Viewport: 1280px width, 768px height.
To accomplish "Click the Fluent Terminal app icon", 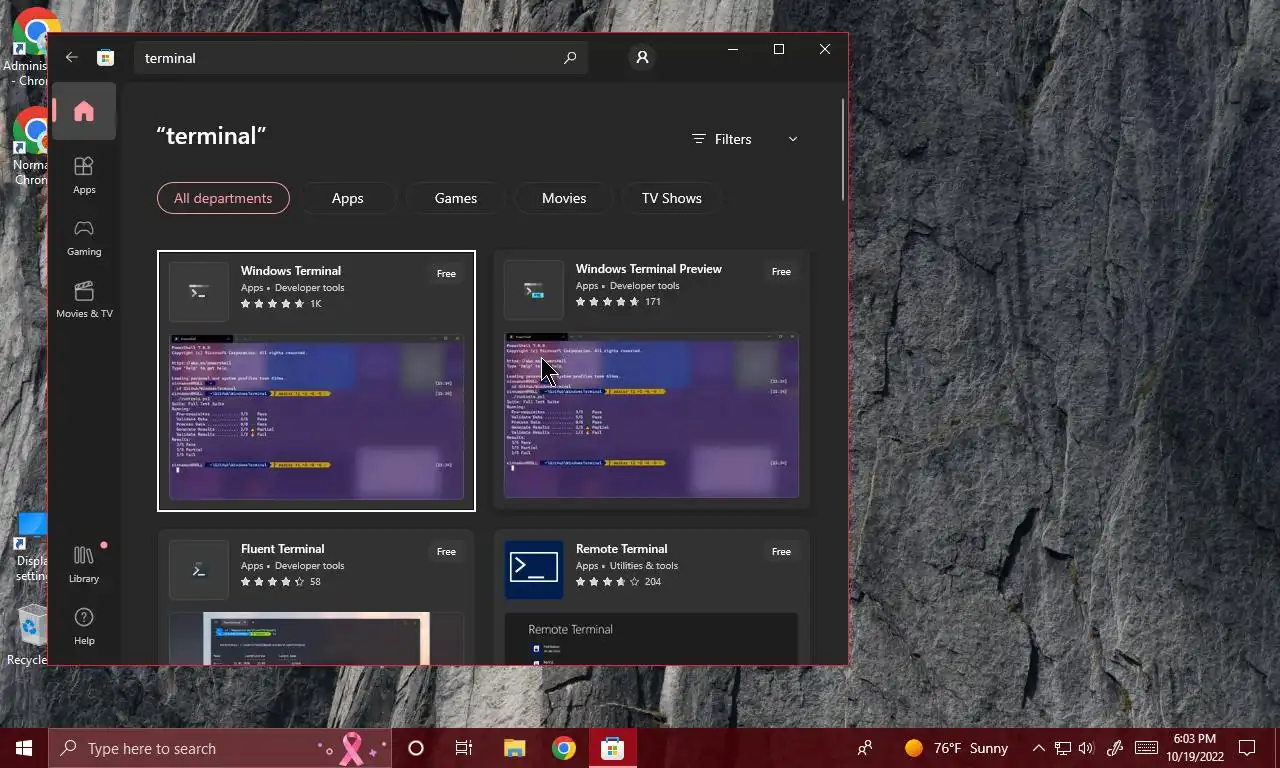I will [199, 569].
